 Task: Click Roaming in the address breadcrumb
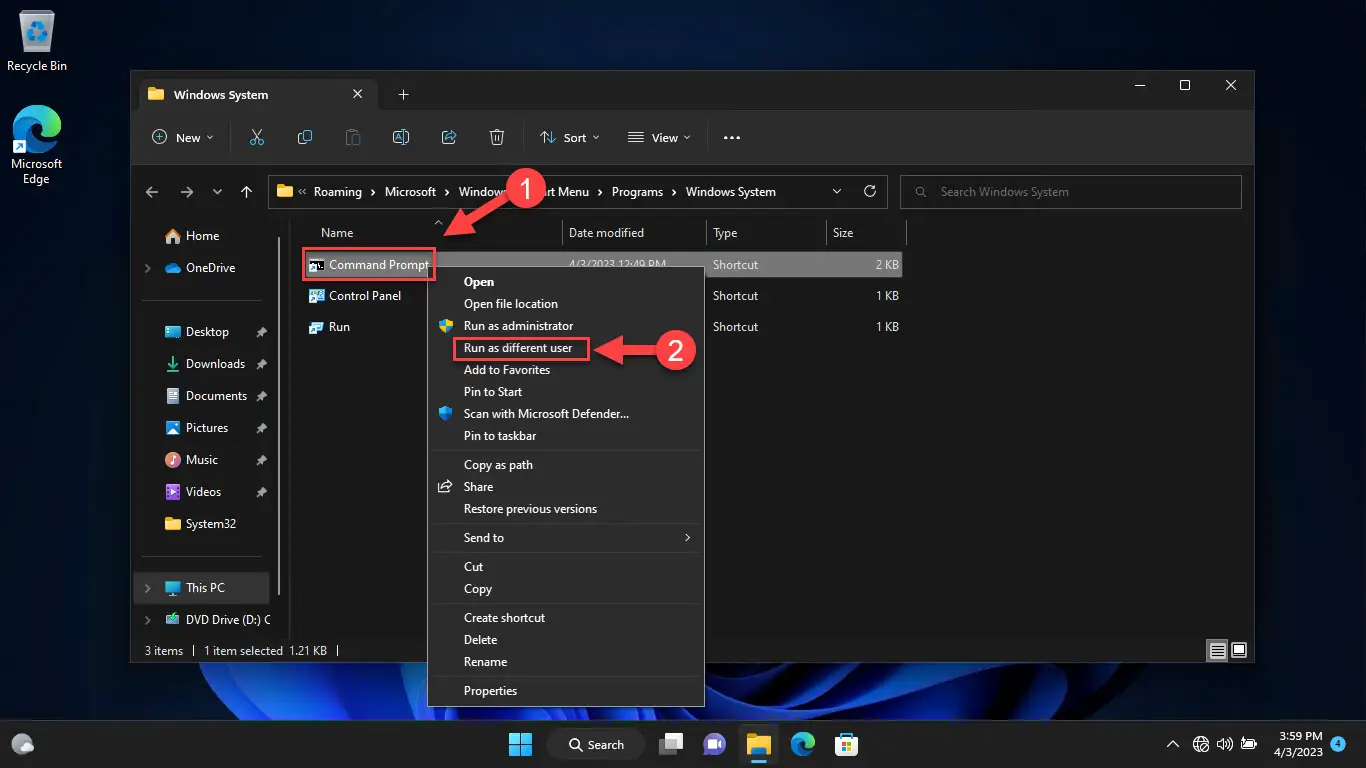point(338,192)
